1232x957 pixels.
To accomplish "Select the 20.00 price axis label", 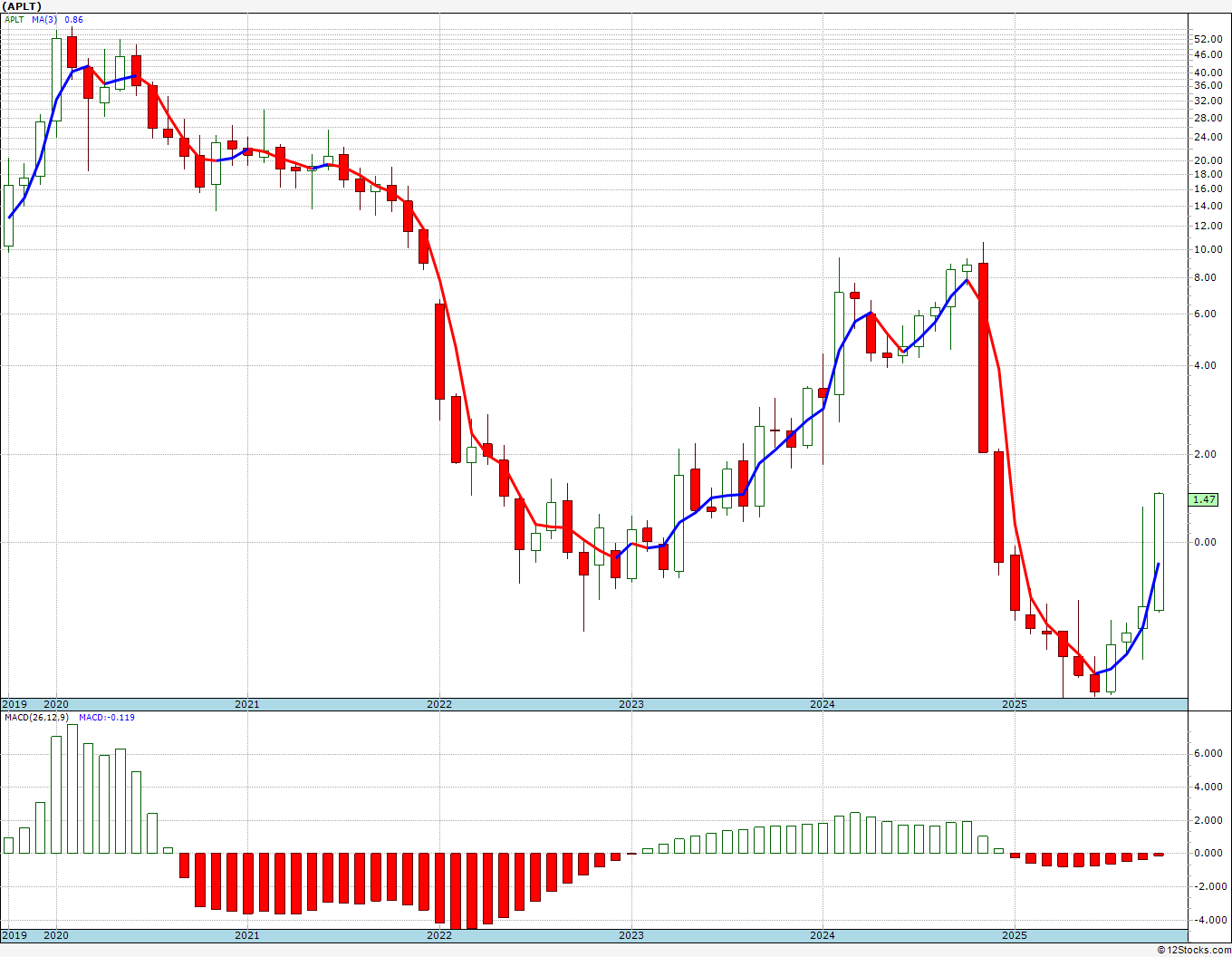I will click(x=1208, y=160).
